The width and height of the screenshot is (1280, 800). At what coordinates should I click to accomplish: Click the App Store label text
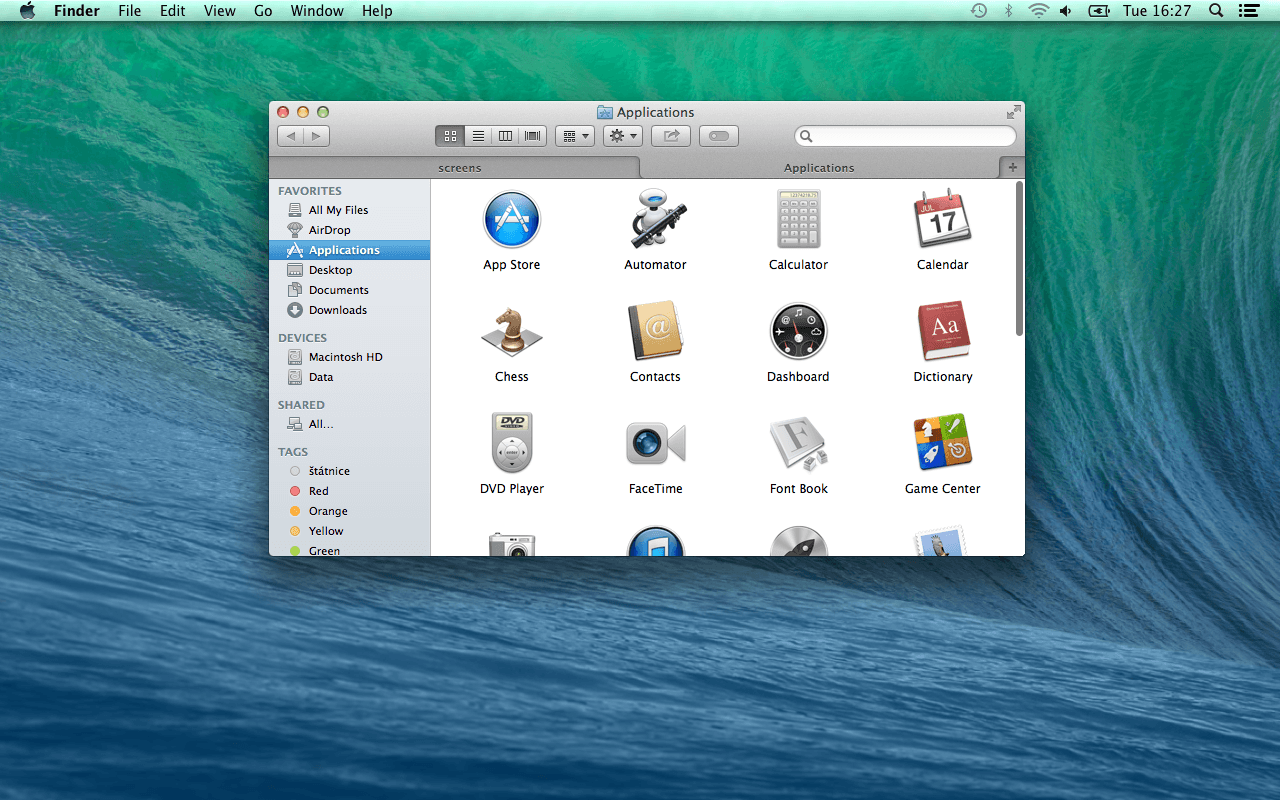tap(511, 265)
